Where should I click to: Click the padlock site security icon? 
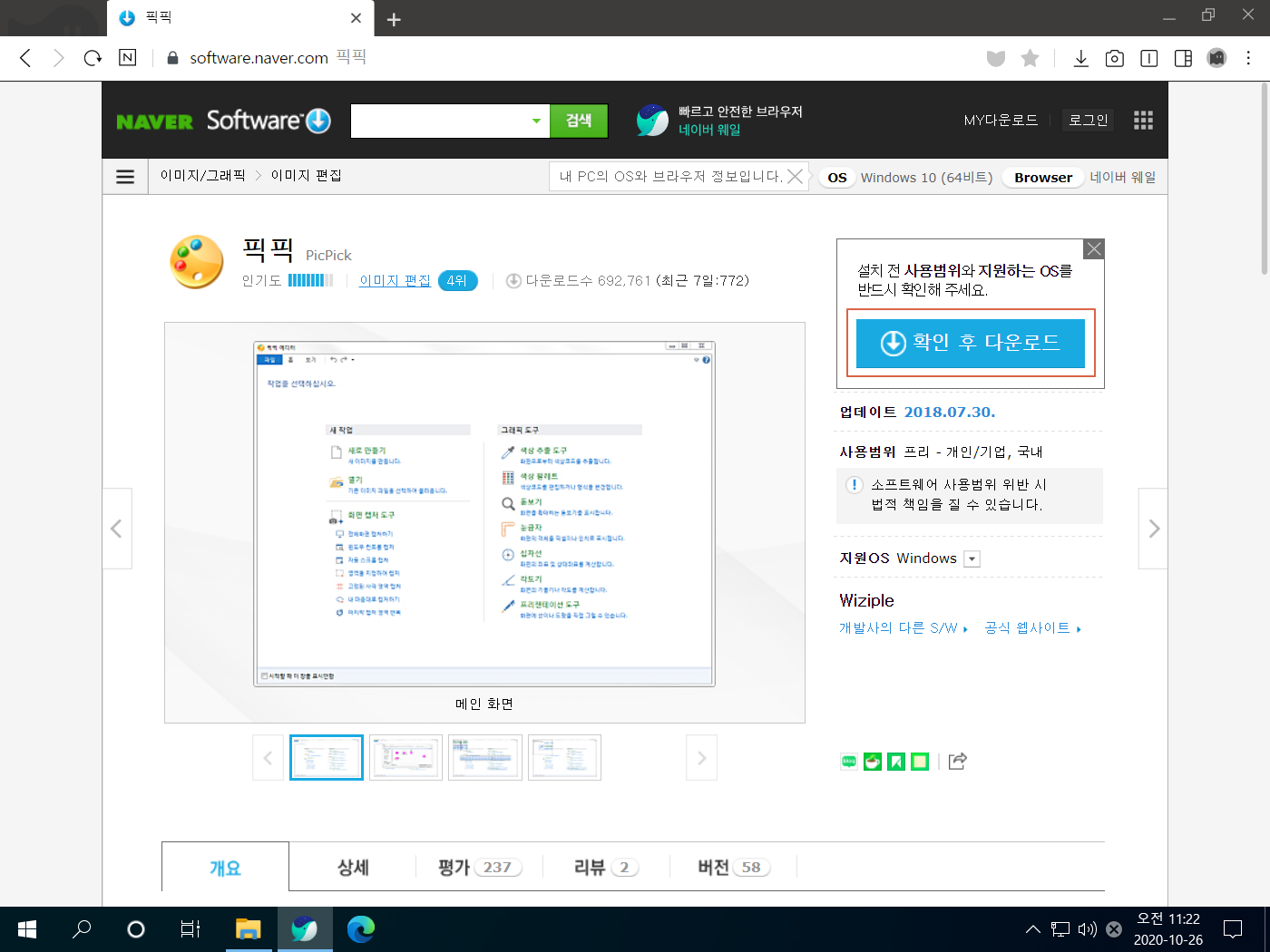click(x=172, y=58)
